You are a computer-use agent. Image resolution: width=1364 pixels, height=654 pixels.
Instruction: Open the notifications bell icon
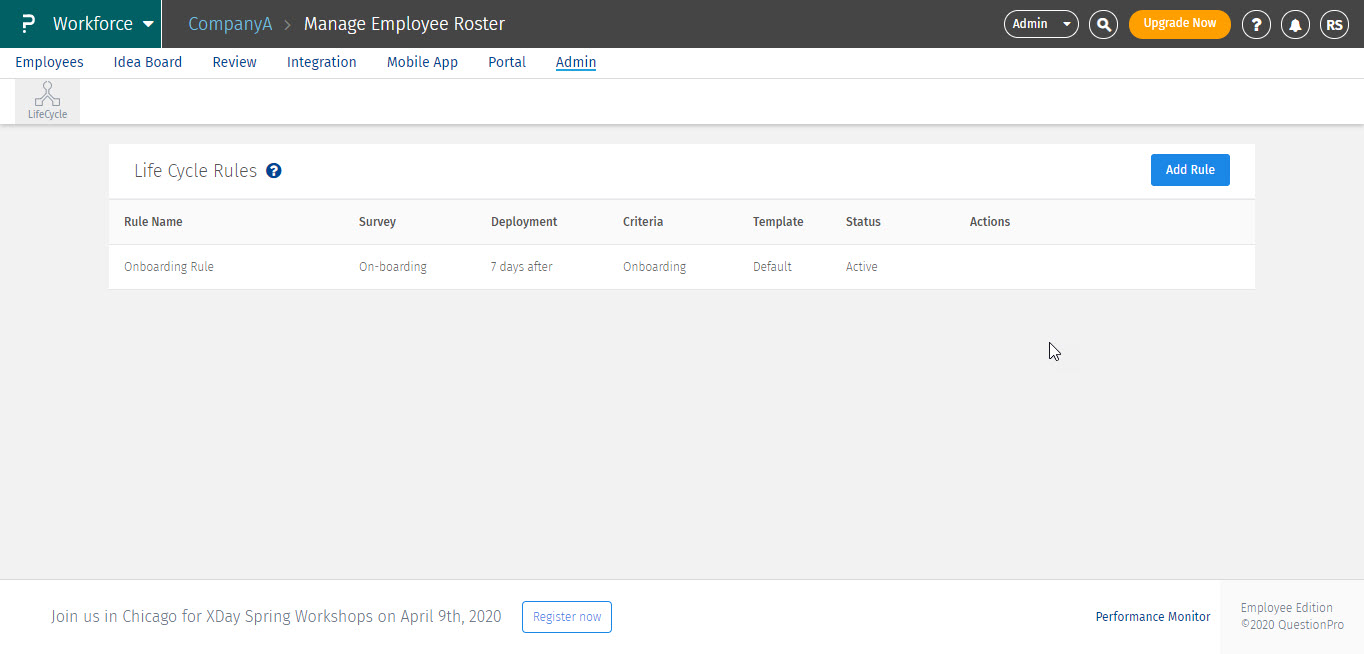1295,24
